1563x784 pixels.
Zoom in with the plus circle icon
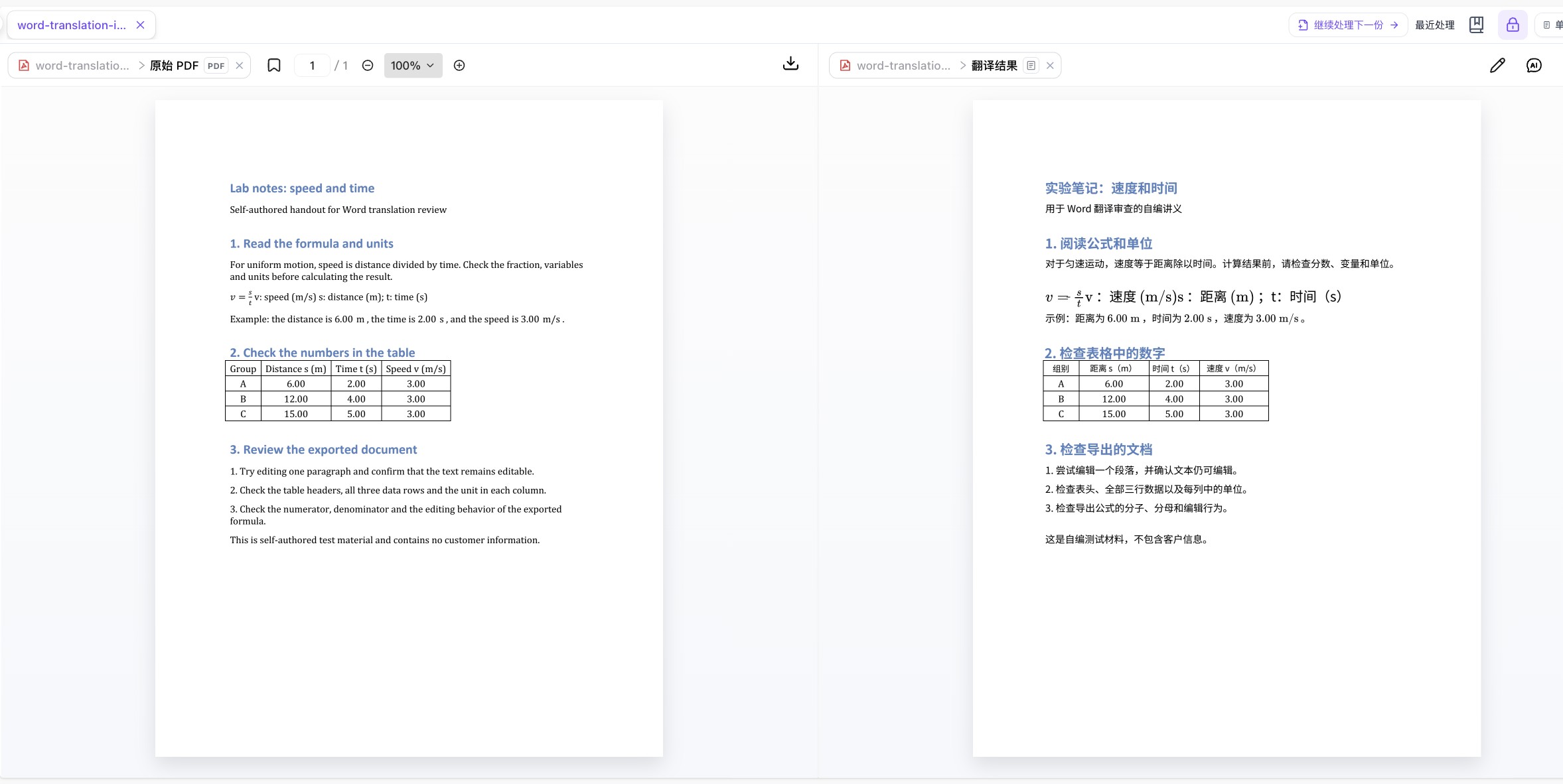459,65
